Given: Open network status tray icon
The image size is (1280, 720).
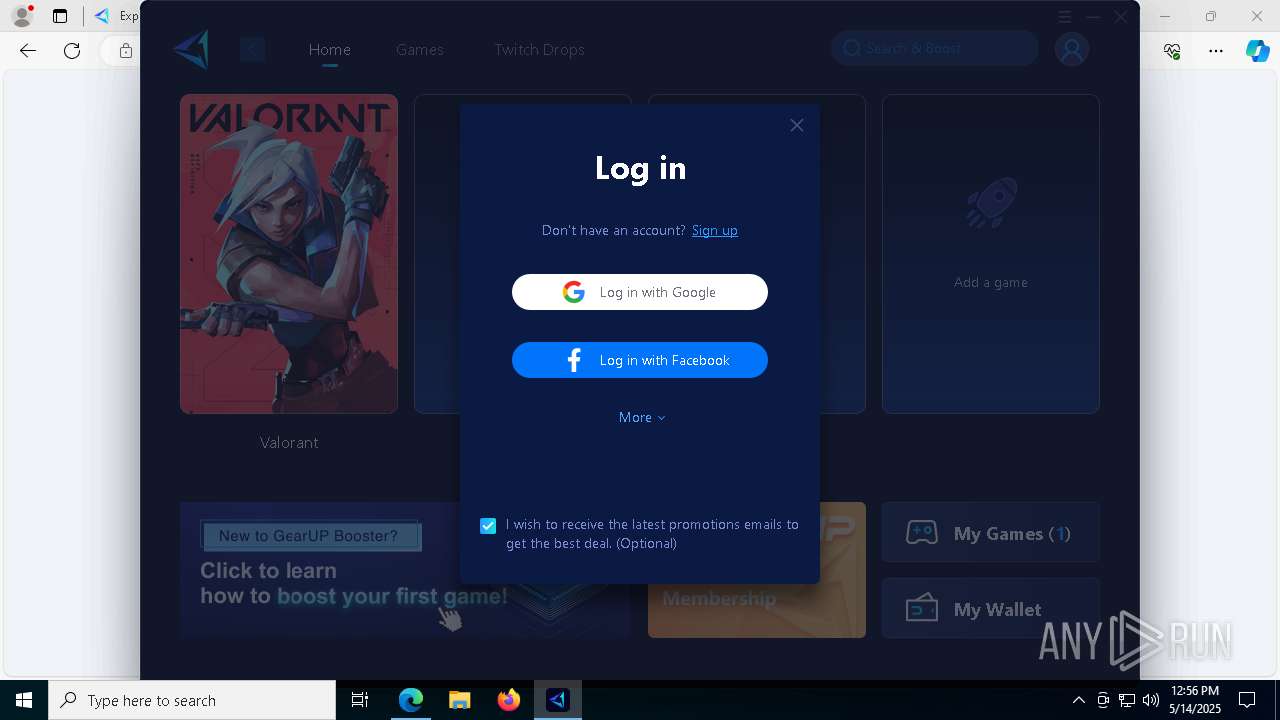Looking at the screenshot, I should 1127,700.
